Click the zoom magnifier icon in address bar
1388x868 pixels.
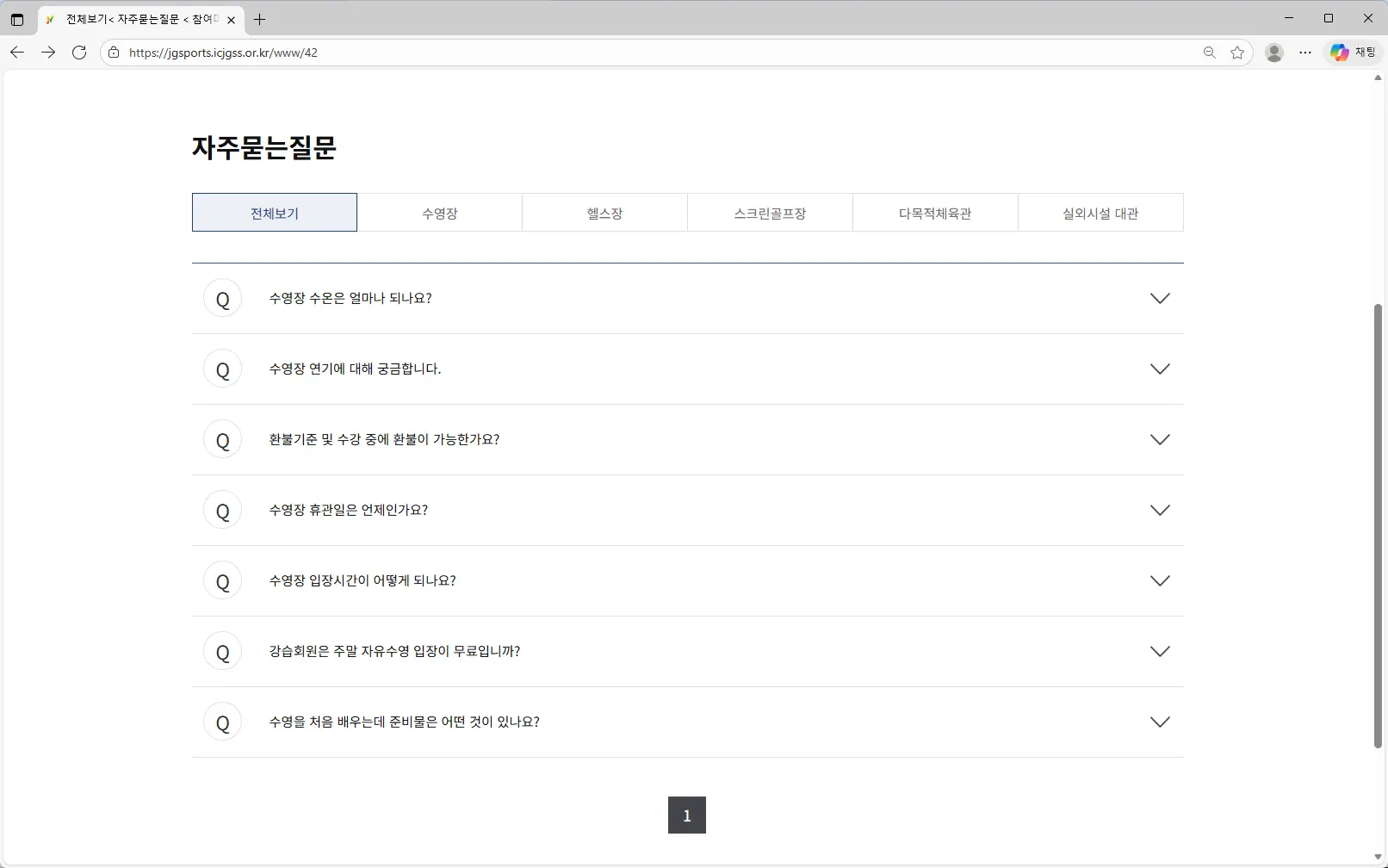[x=1209, y=53]
